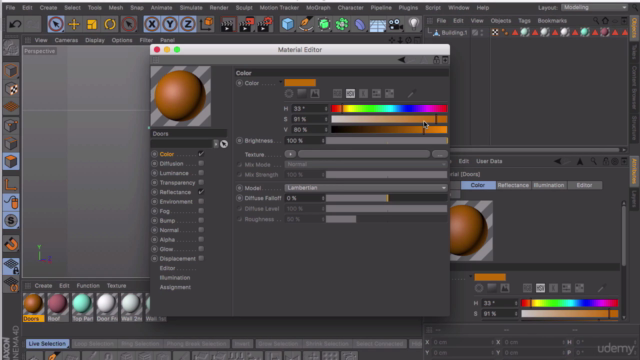
Task: Select the Live Selection cursor tool
Action: pyautogui.click(x=56, y=24)
